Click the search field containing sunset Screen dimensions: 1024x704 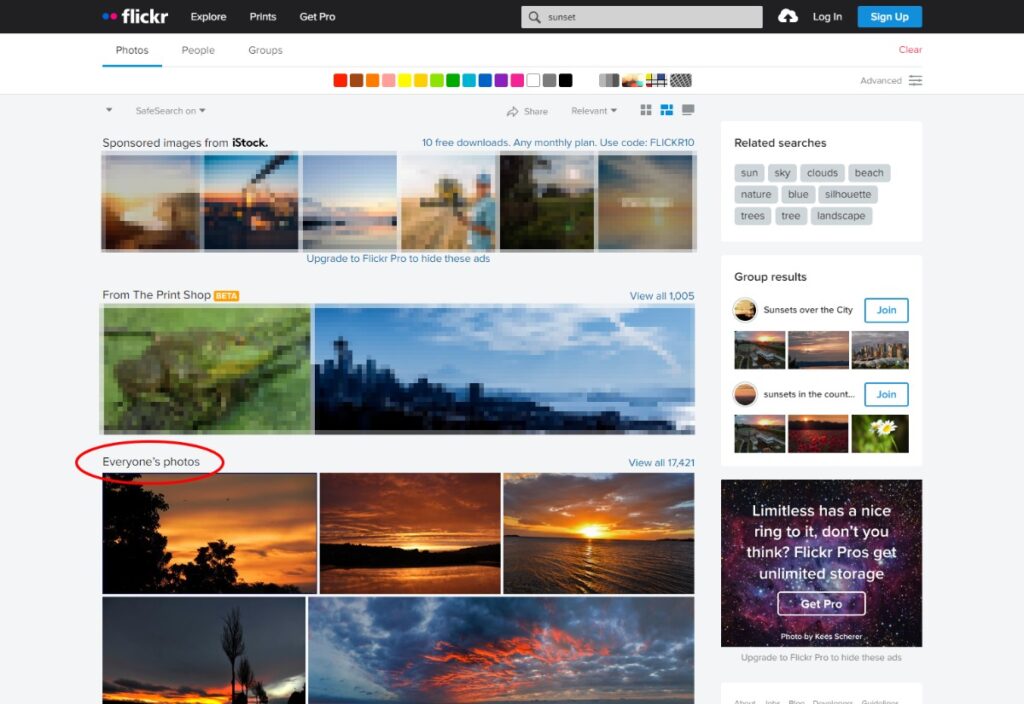pyautogui.click(x=650, y=17)
